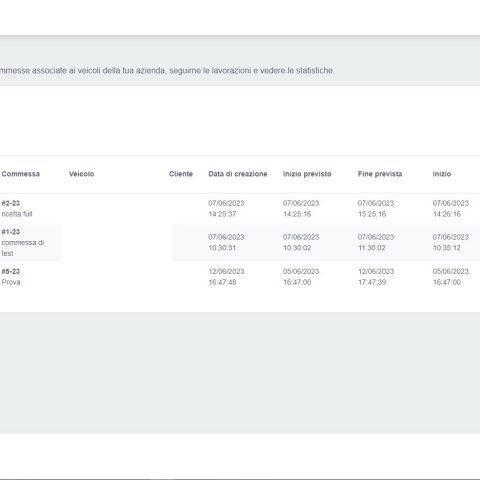Click planned end 12/06/2023 17:47:39 cell

376,277
